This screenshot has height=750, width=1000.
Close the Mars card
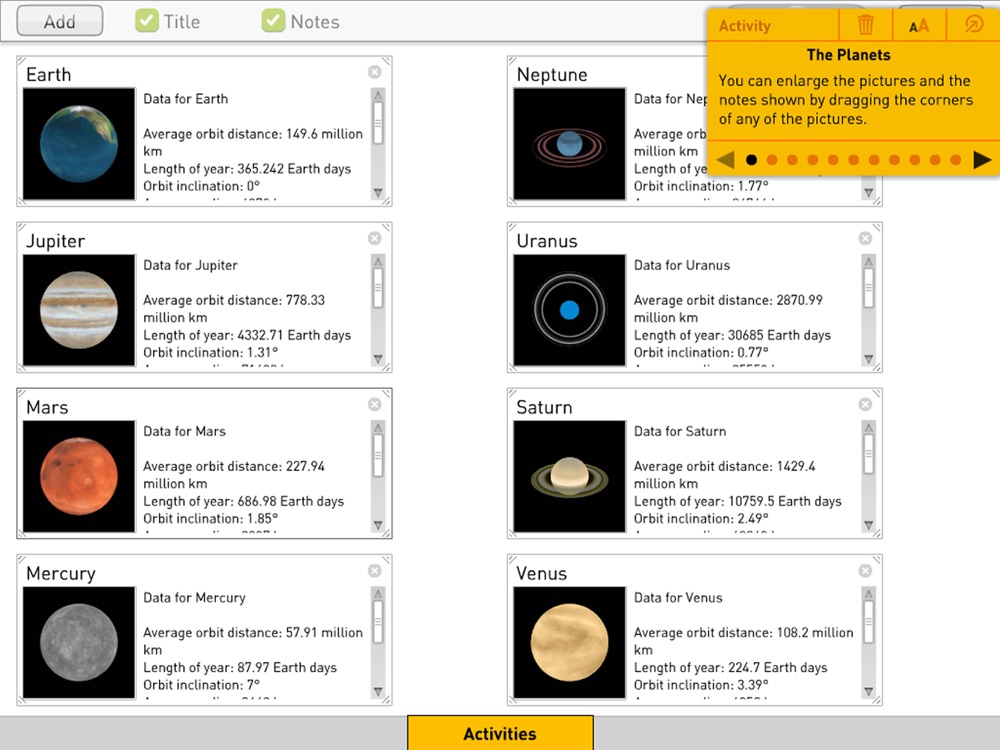375,404
